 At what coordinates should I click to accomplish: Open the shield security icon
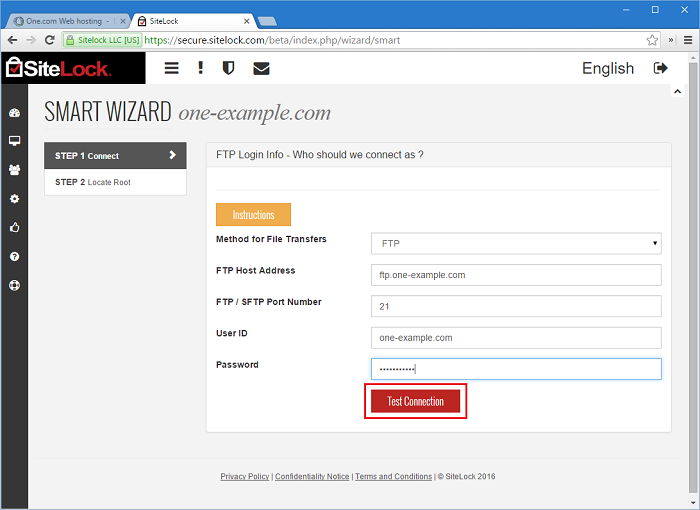click(x=228, y=68)
